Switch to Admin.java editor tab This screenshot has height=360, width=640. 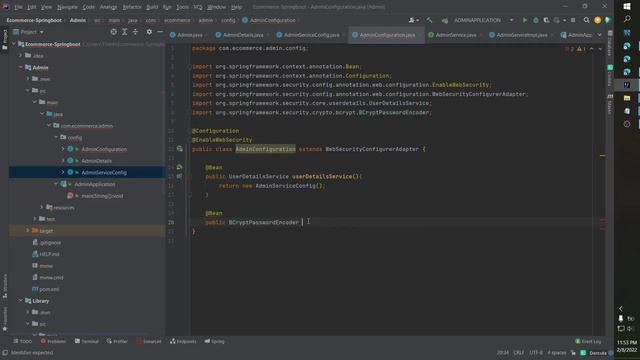pos(188,35)
